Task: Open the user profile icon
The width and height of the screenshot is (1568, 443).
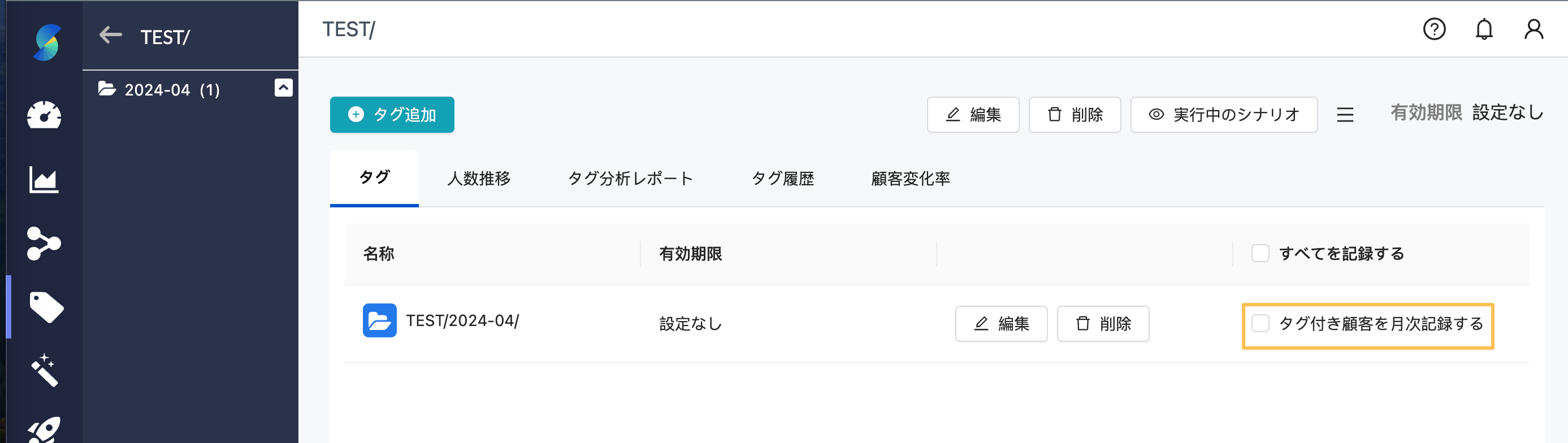Action: point(1535,29)
